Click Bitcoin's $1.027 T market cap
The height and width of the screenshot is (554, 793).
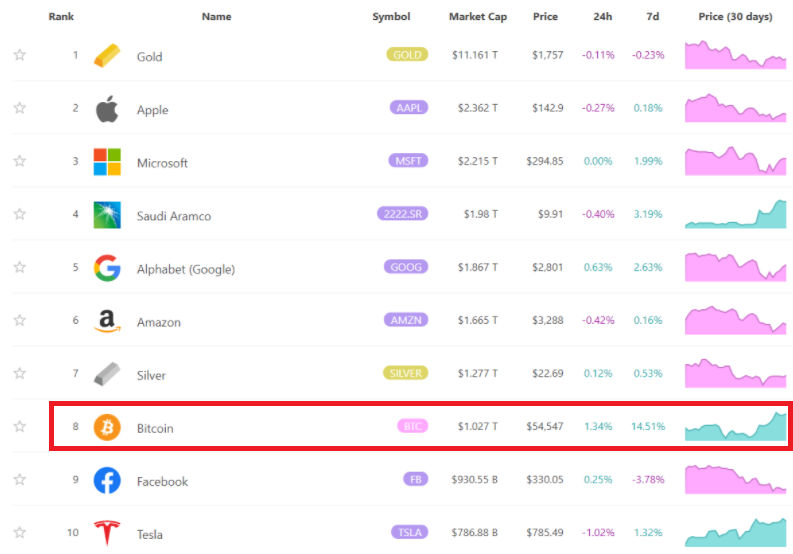click(478, 427)
